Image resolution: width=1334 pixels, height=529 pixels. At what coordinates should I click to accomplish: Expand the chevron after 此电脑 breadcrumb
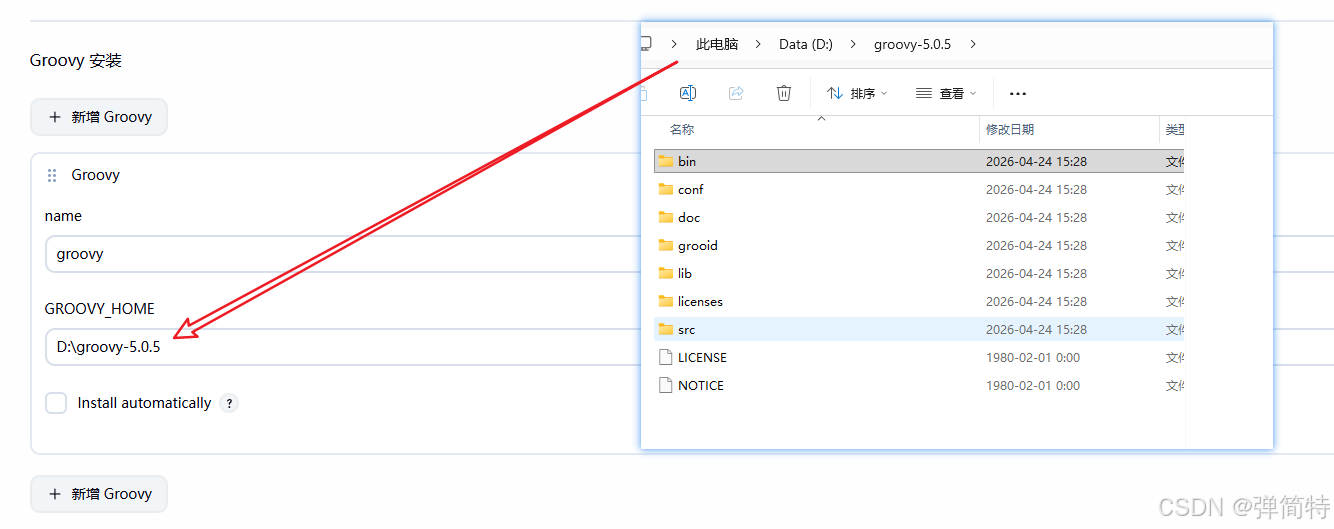point(758,44)
